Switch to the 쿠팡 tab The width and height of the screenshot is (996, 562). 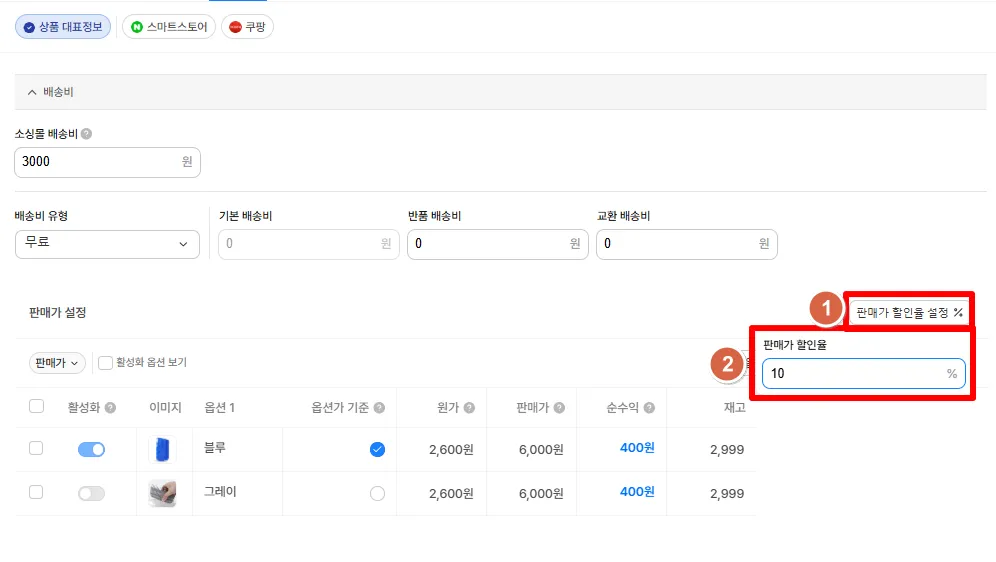tap(248, 27)
